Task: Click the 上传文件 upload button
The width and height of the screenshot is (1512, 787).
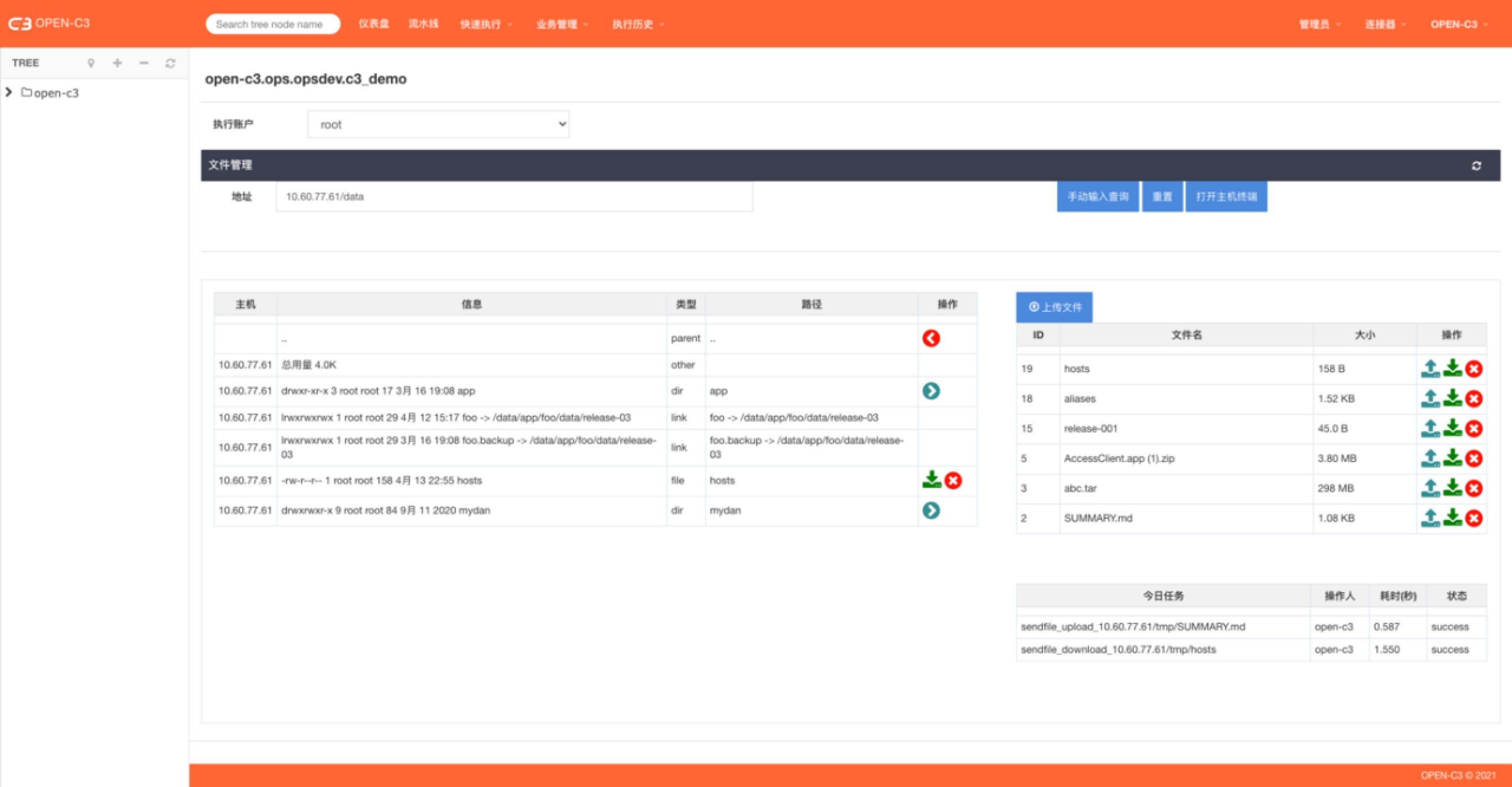Action: point(1054,307)
